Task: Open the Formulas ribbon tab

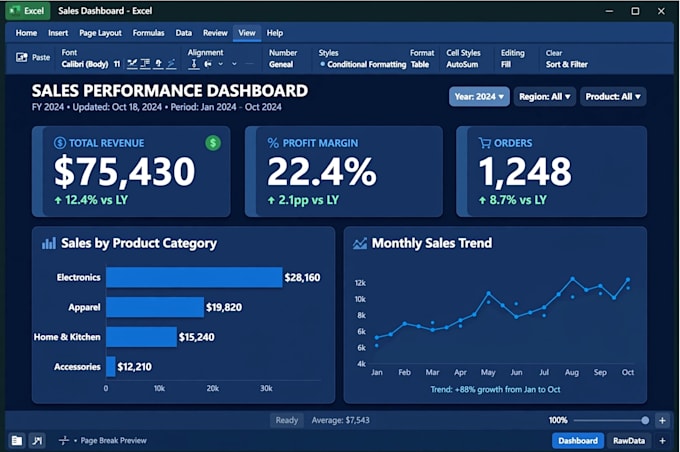Action: 148,33
